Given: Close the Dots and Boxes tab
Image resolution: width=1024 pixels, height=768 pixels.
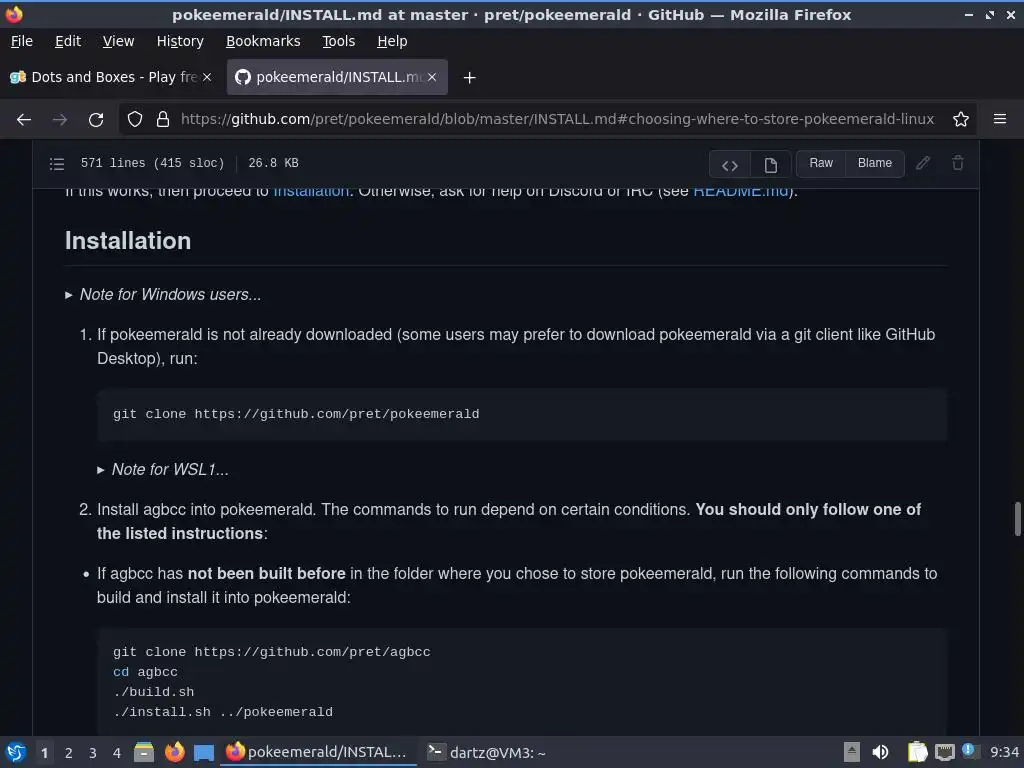Looking at the screenshot, I should tap(207, 77).
